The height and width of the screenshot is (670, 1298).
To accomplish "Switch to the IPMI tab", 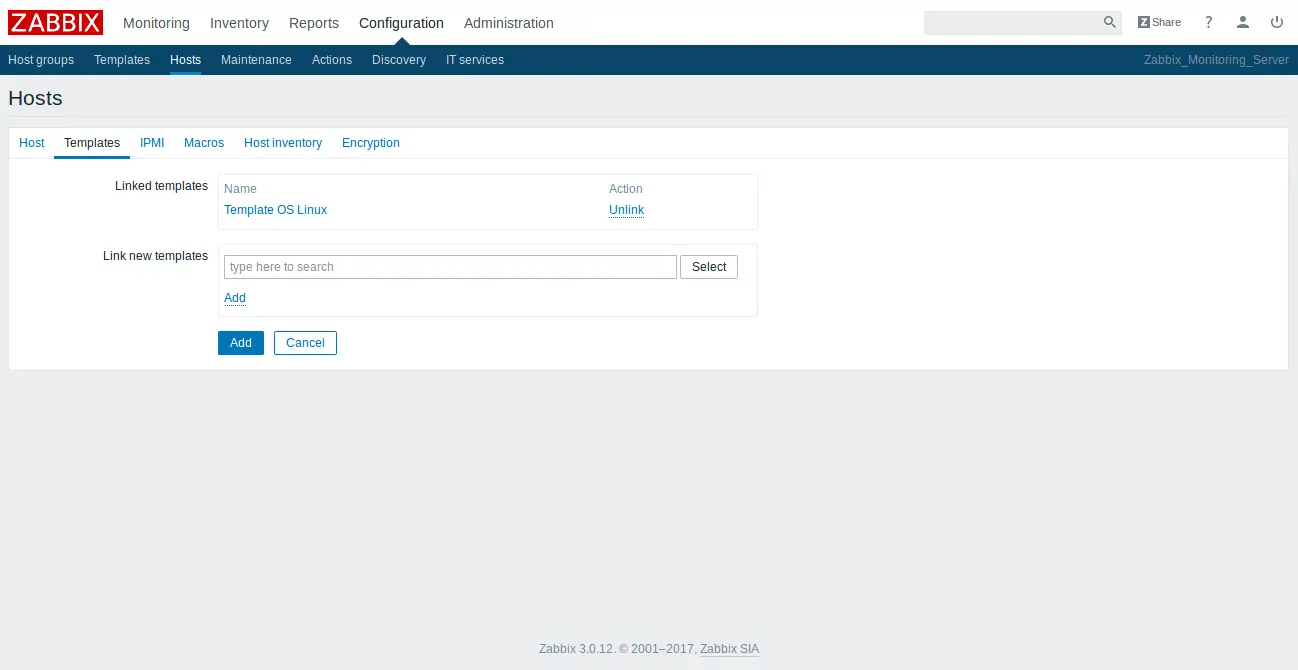I will 152,143.
